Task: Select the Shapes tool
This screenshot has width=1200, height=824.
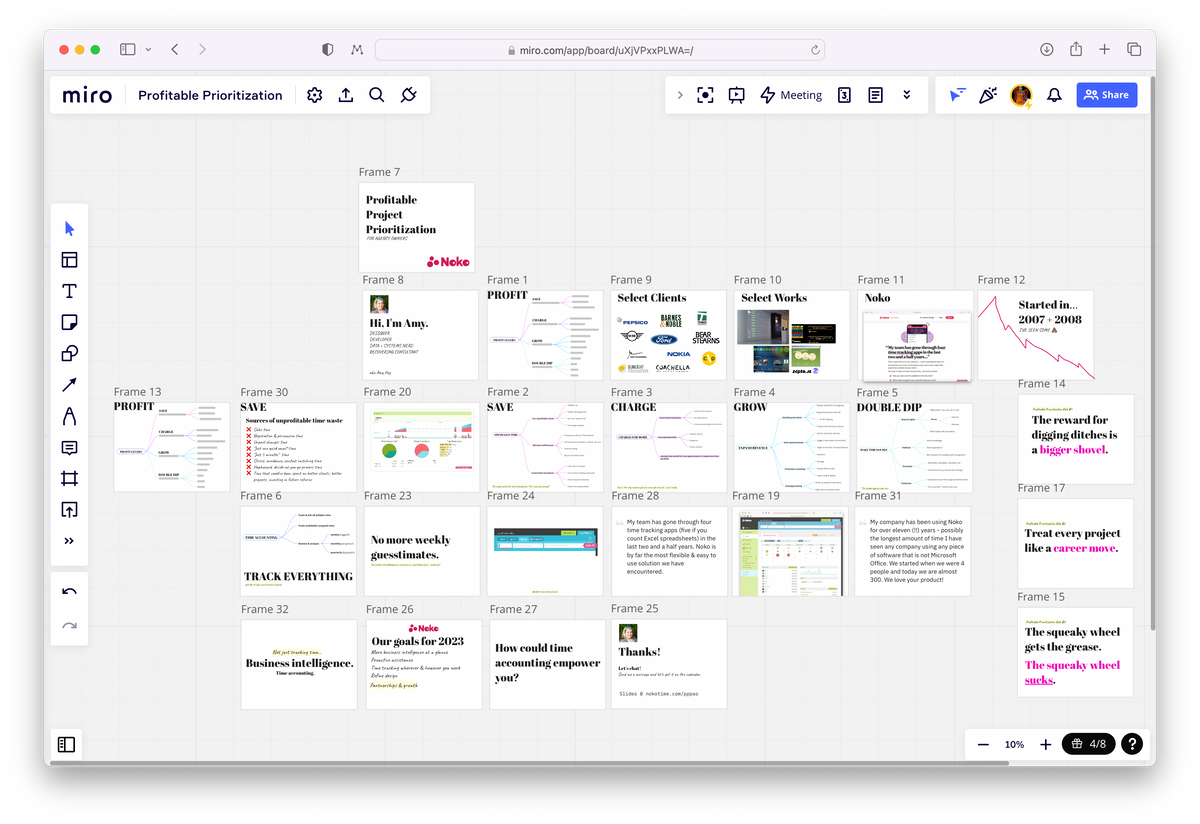Action: [69, 353]
